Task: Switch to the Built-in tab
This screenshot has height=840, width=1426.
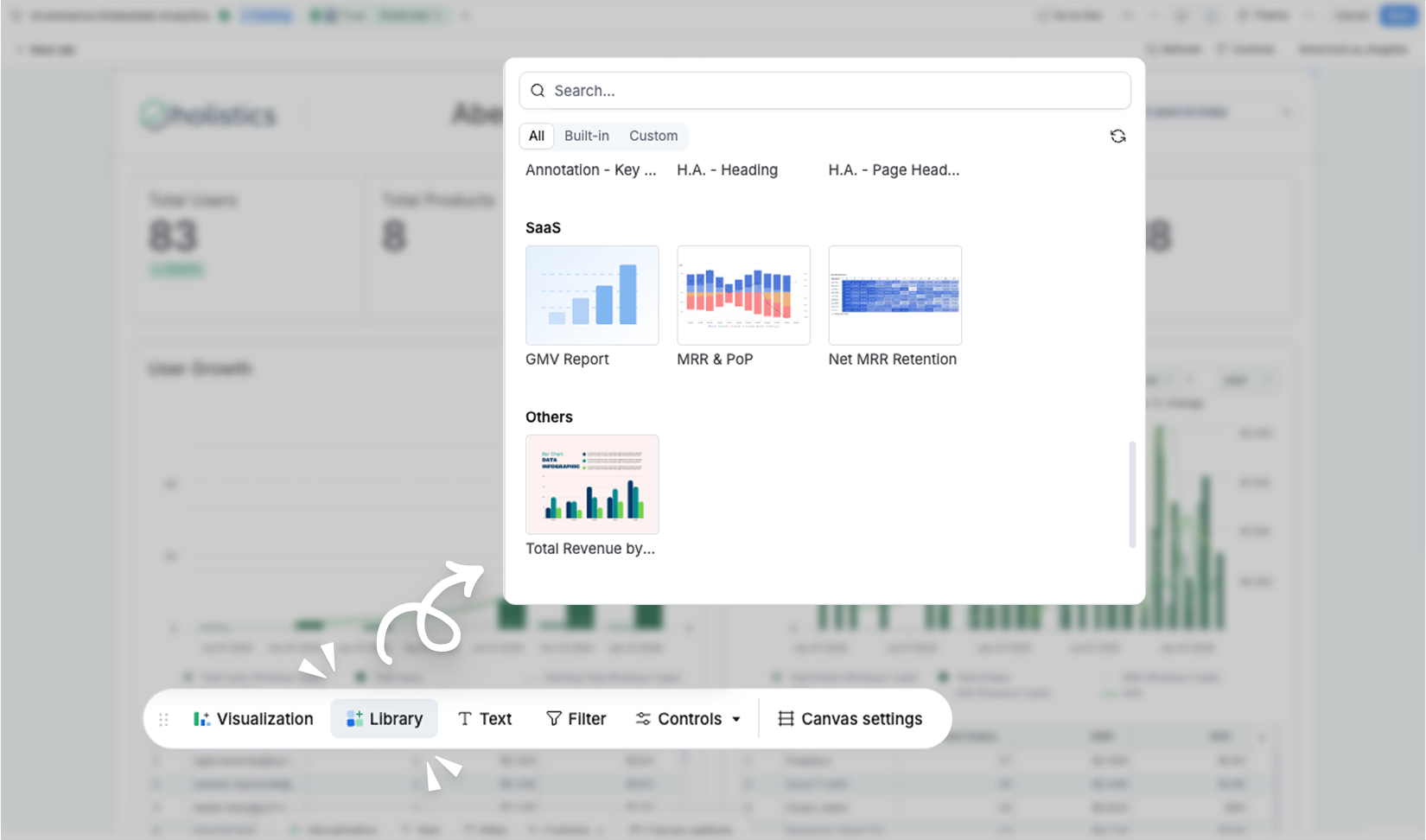Action: tap(586, 136)
